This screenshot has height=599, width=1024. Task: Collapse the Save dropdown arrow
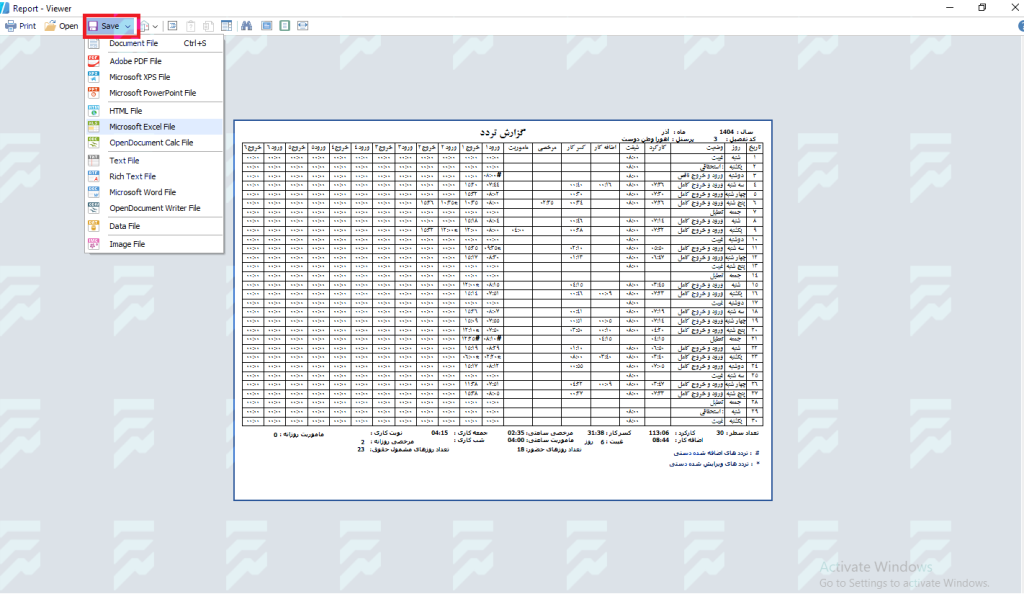click(128, 26)
